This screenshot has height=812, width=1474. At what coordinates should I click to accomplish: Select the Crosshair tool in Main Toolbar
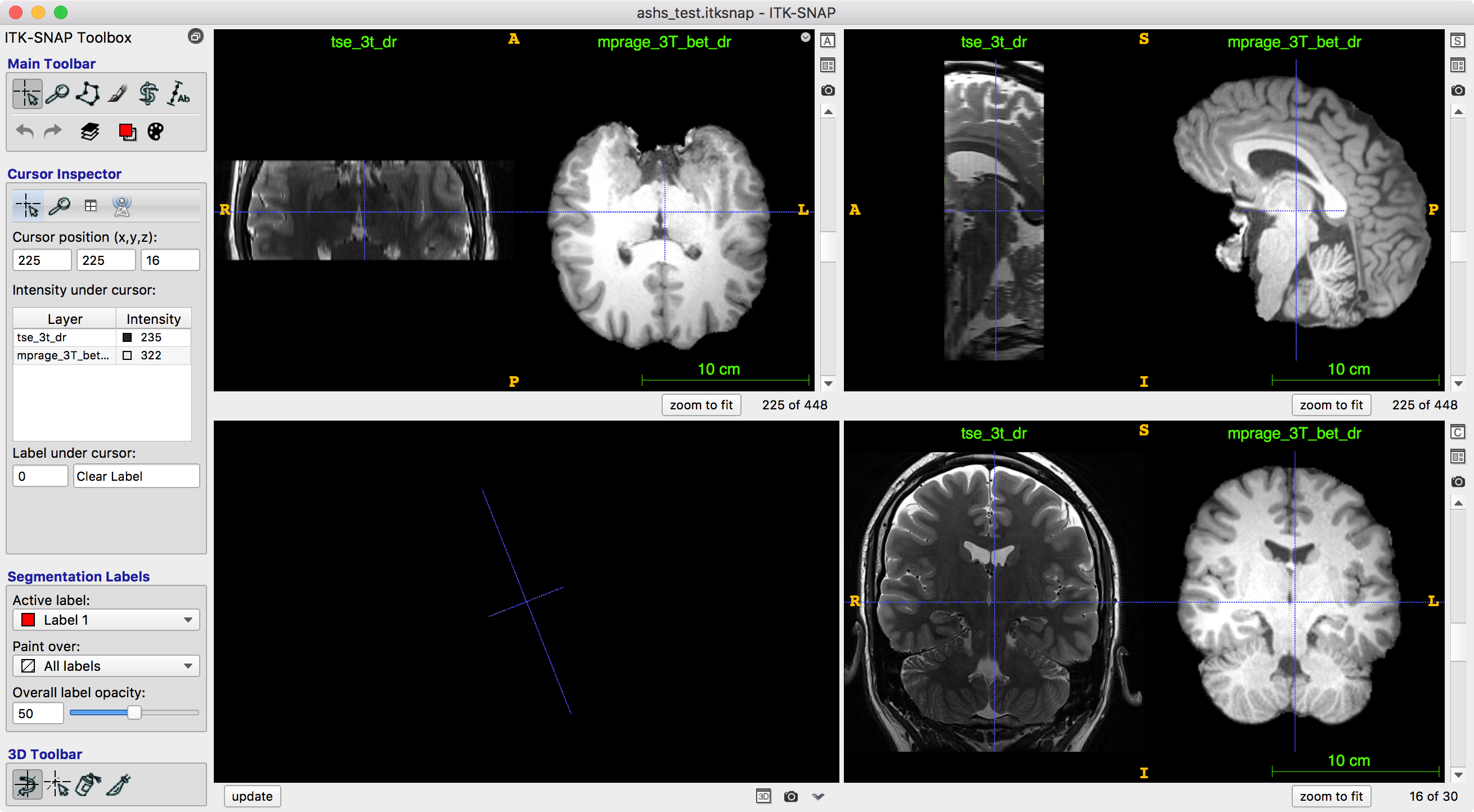(x=27, y=93)
